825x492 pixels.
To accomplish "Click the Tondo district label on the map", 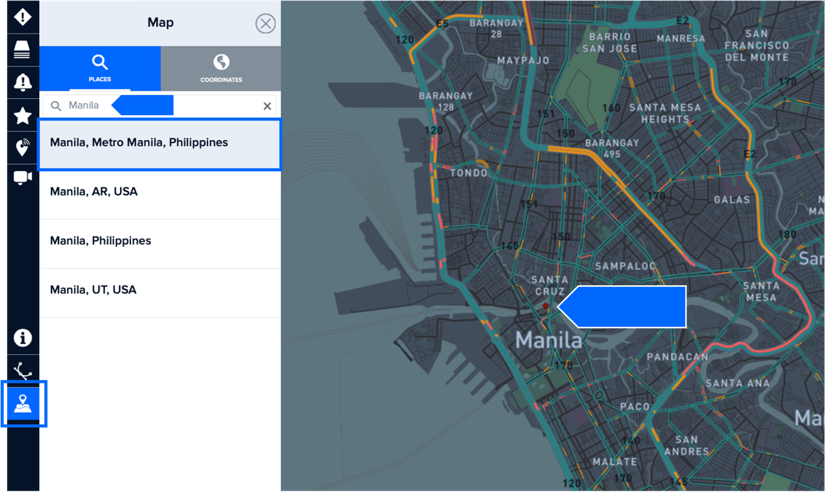I will coord(468,173).
